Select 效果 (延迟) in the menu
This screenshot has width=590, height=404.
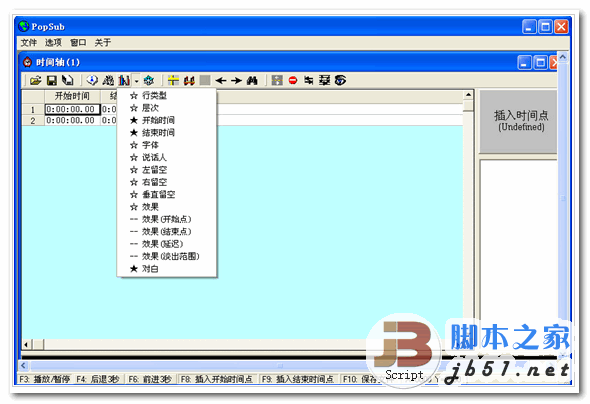click(x=167, y=244)
